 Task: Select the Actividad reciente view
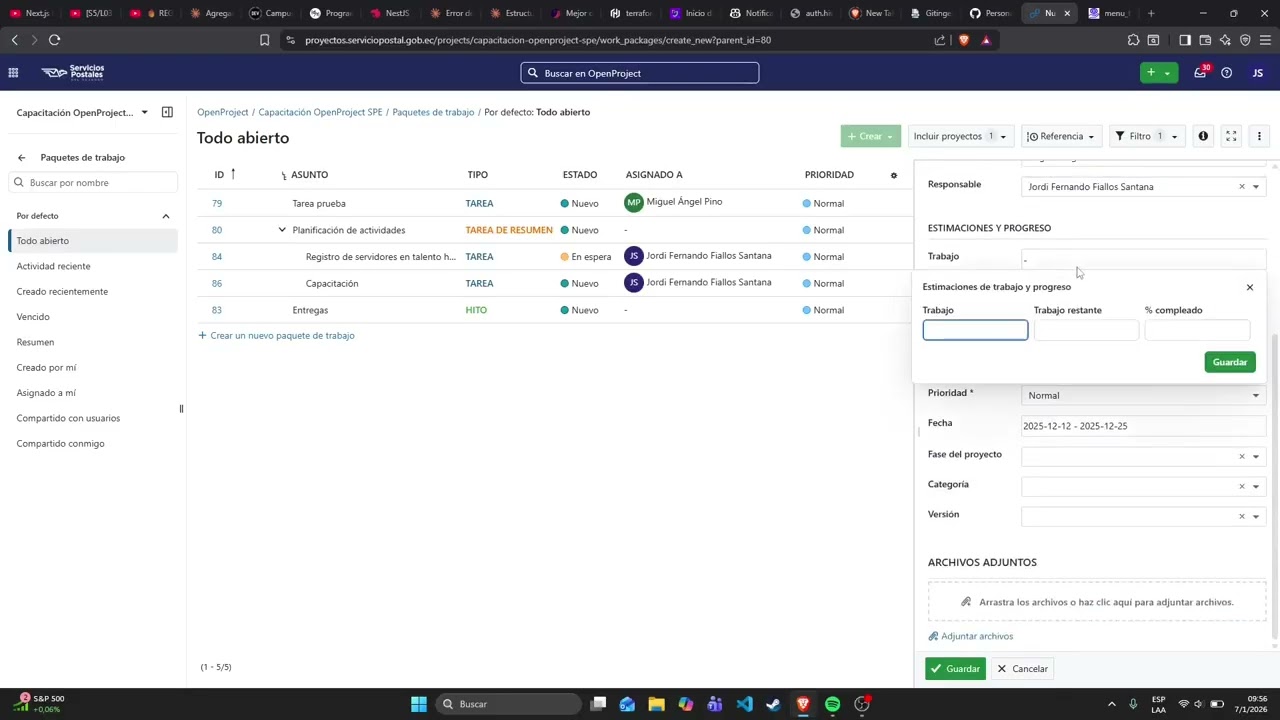tap(54, 266)
